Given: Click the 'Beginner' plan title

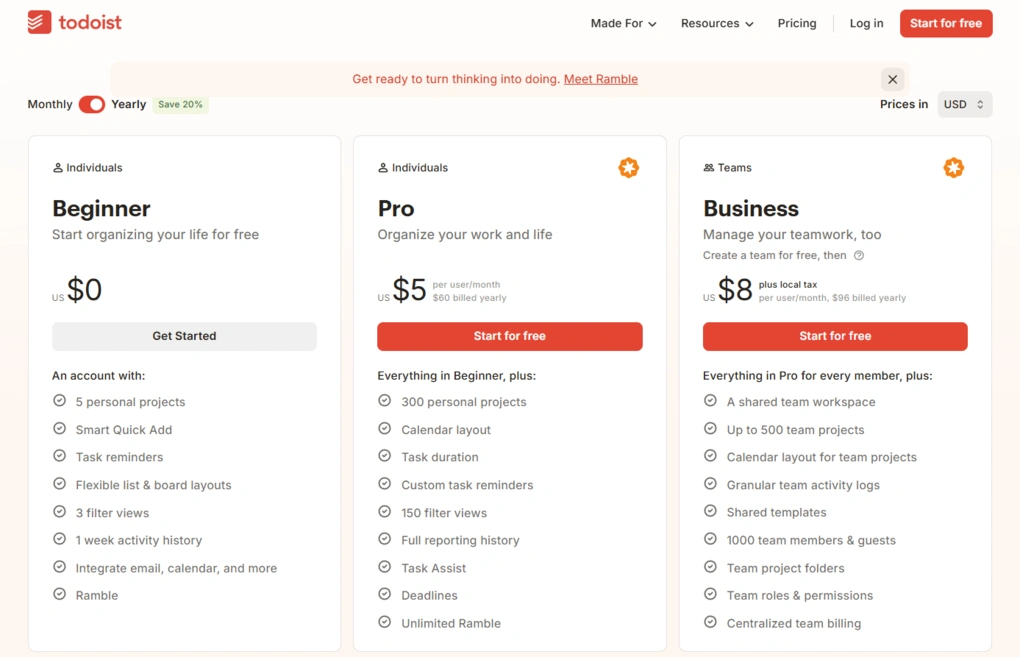Looking at the screenshot, I should 101,209.
